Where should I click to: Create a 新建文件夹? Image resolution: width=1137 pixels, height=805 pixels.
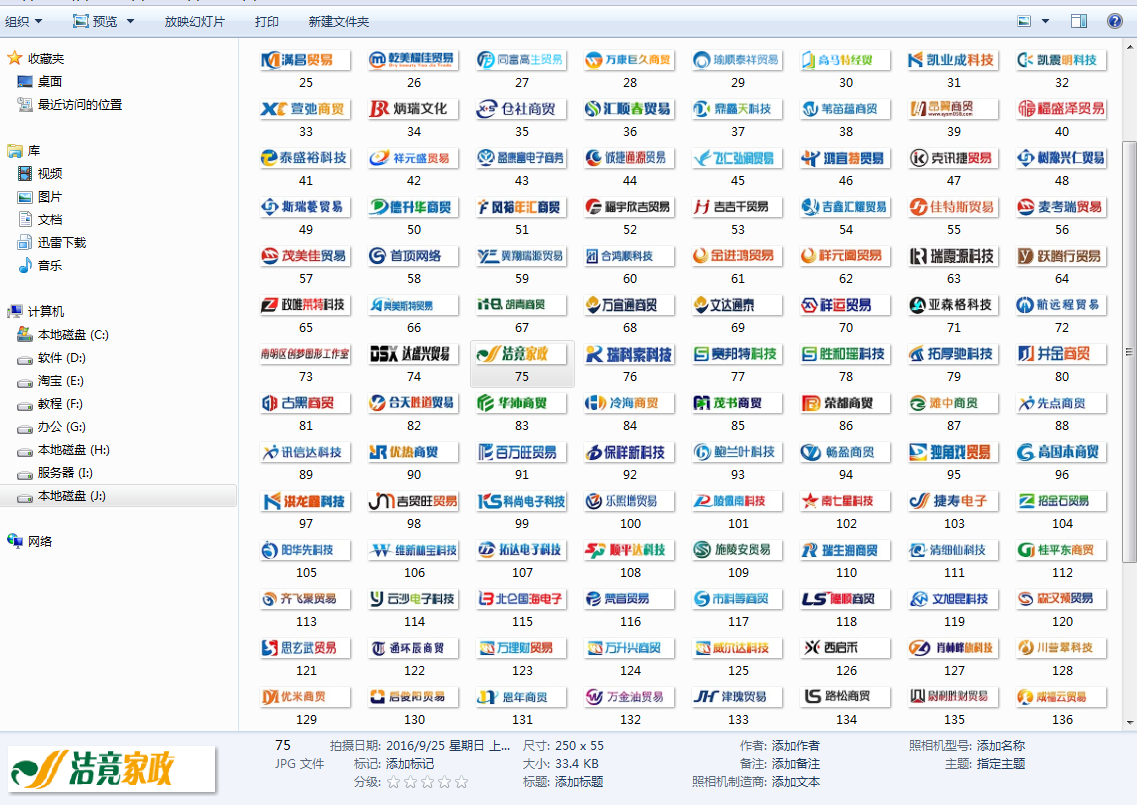[x=339, y=22]
